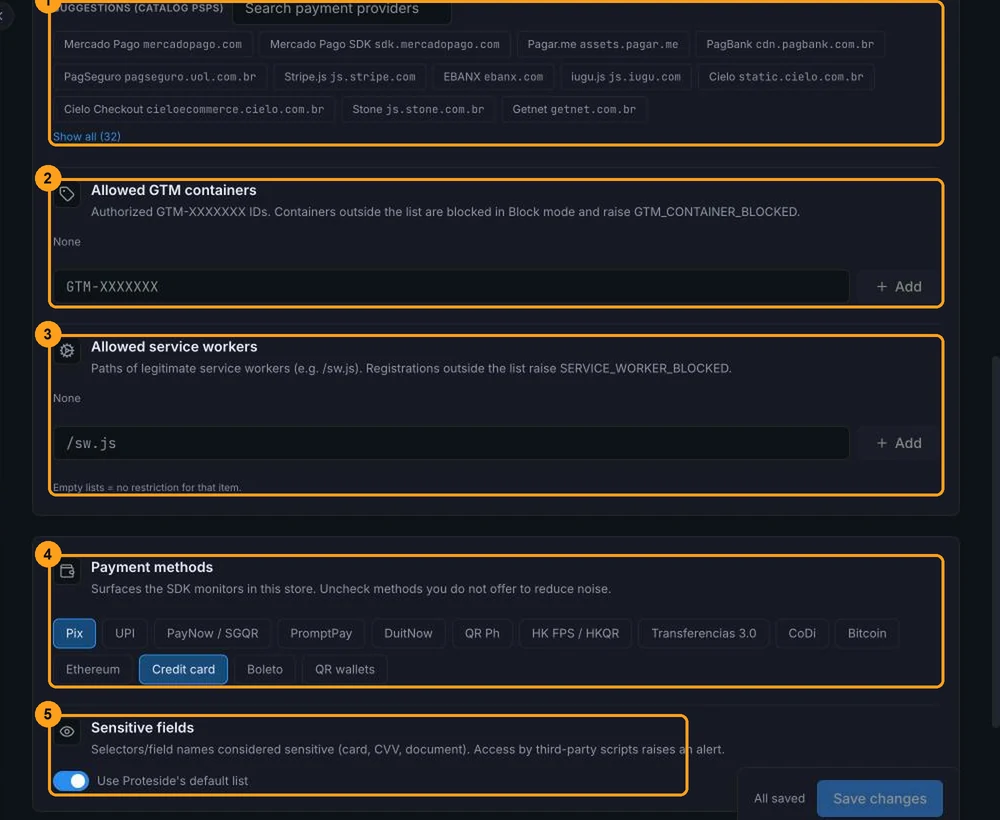Screen dimensions: 1000x820
Task: Enable Transferencias 3.0 payment method
Action: click(703, 633)
